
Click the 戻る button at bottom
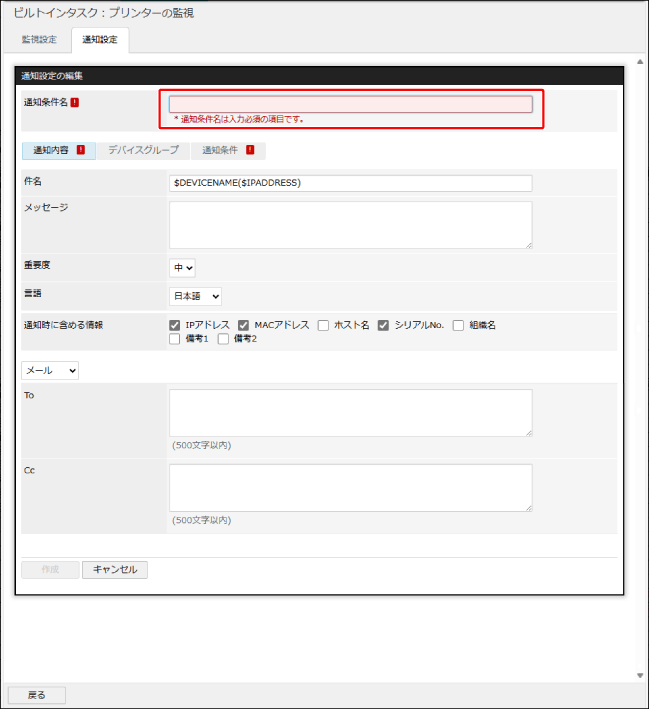pos(36,695)
